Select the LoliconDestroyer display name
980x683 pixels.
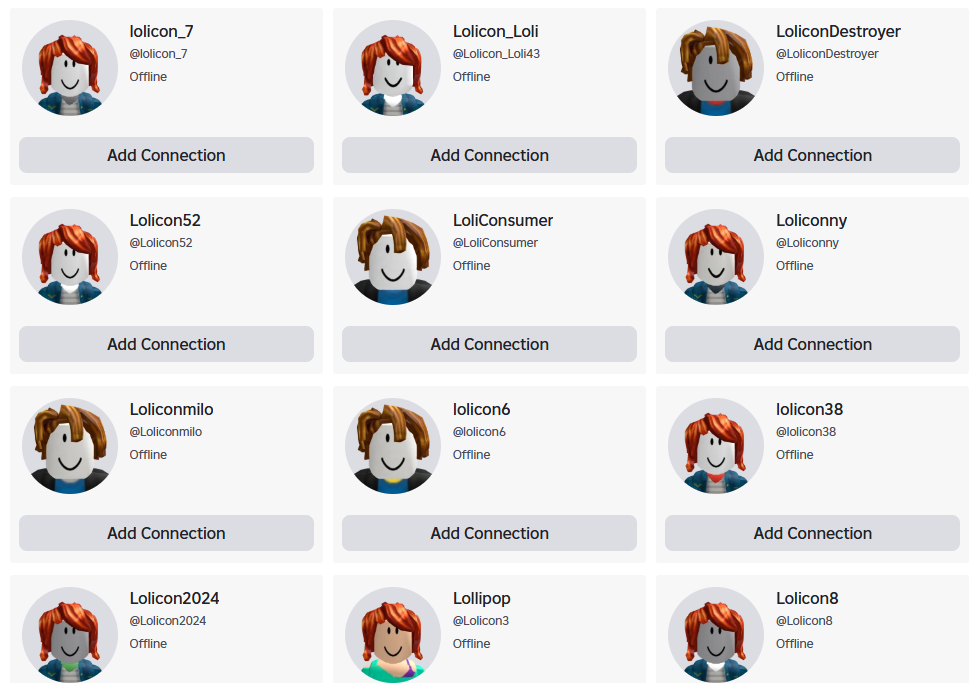coord(838,31)
